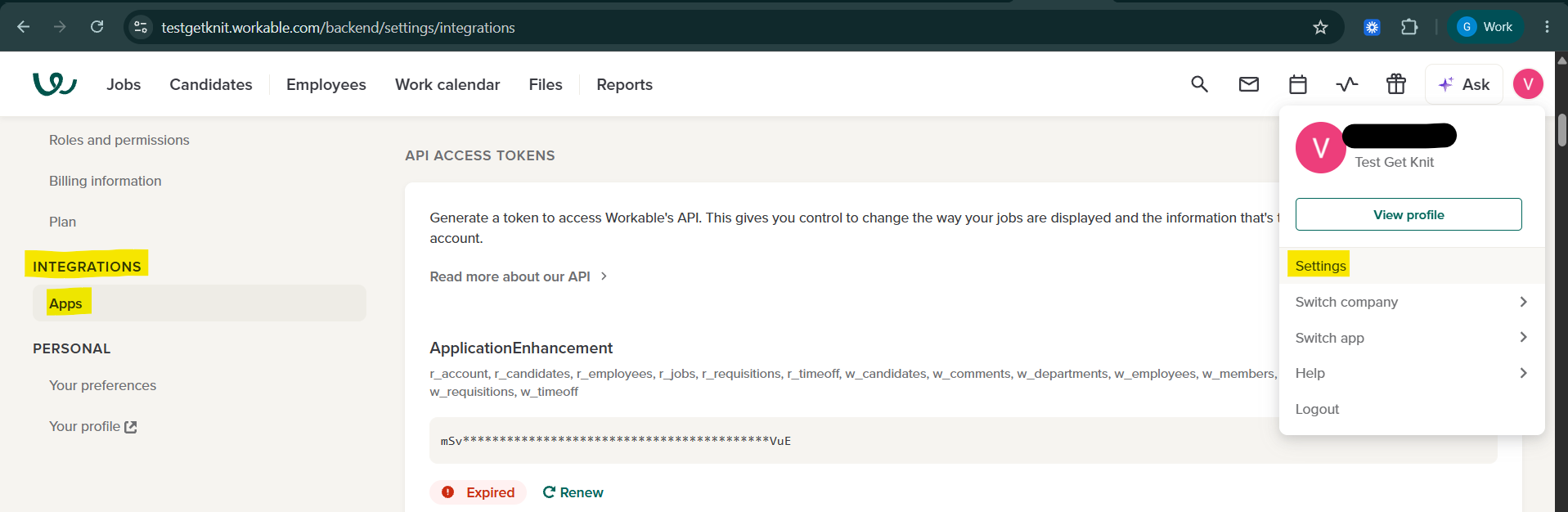Open the mail inbox icon

1249,84
